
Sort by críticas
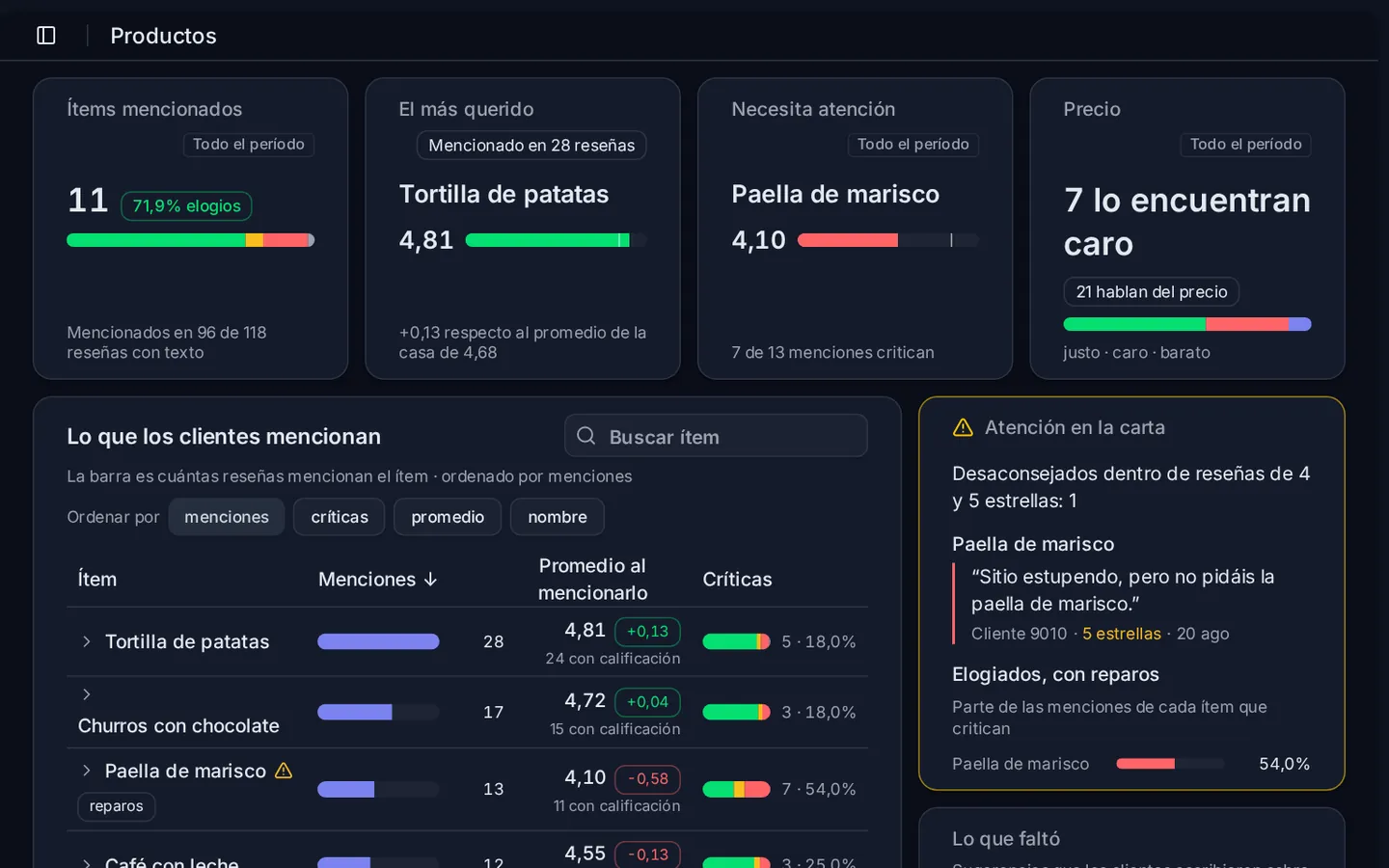[x=340, y=517]
